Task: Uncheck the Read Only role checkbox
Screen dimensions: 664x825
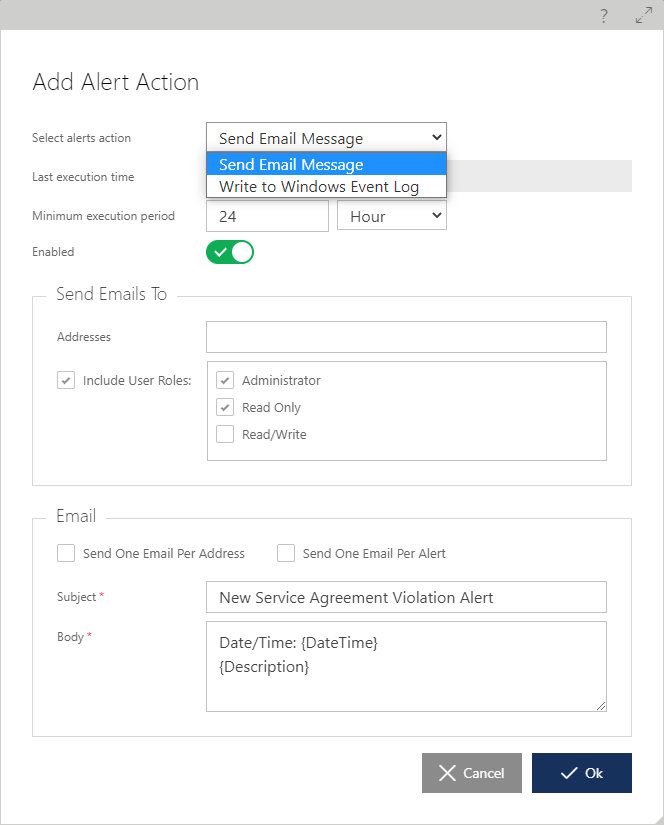Action: click(x=225, y=407)
